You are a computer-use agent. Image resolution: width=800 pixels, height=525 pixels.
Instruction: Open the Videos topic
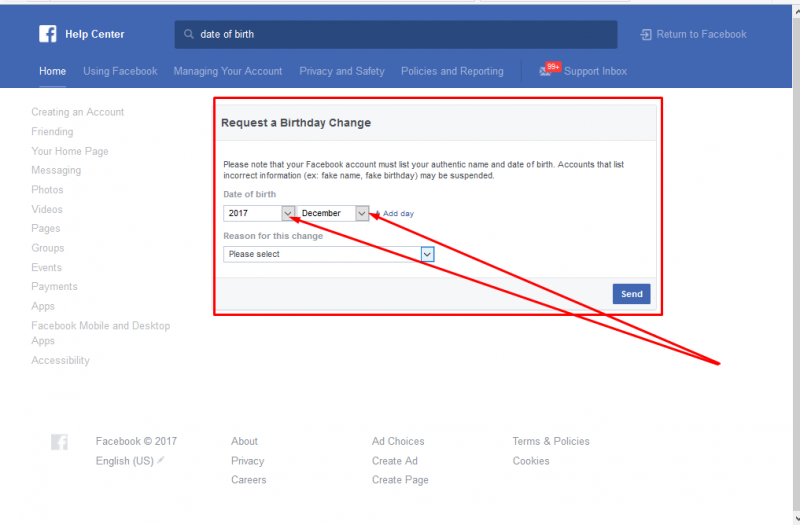click(x=47, y=209)
